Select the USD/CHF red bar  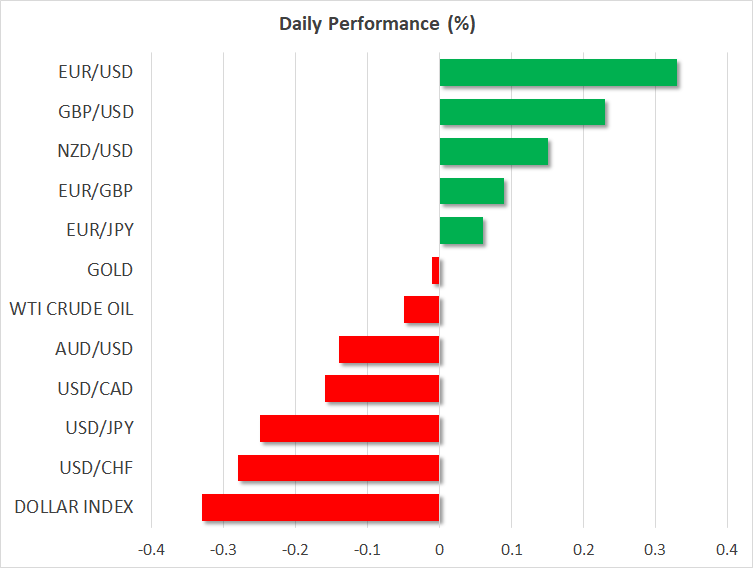[x=339, y=467]
